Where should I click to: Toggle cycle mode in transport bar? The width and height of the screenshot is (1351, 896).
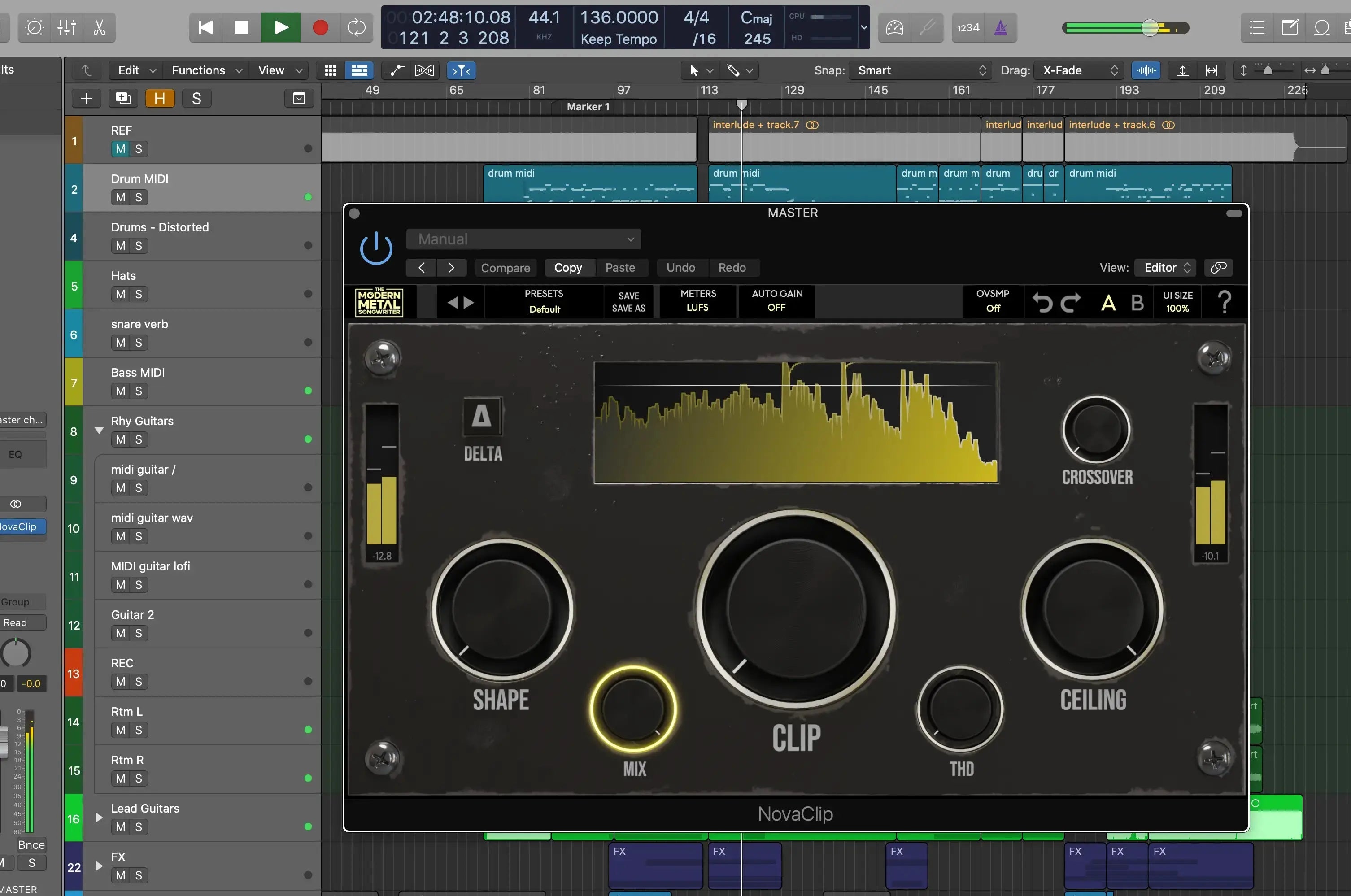(x=356, y=27)
